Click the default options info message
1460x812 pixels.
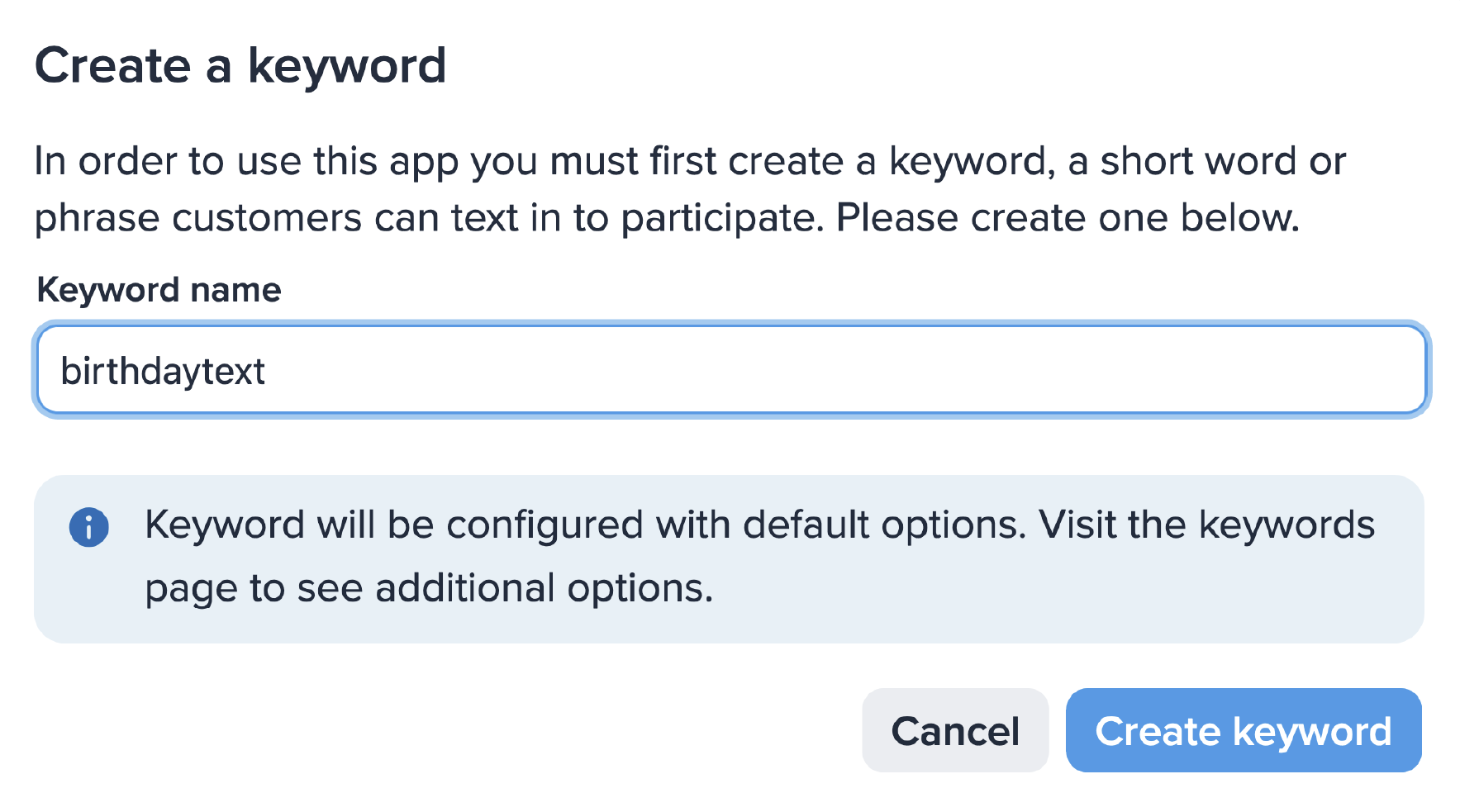[x=759, y=556]
